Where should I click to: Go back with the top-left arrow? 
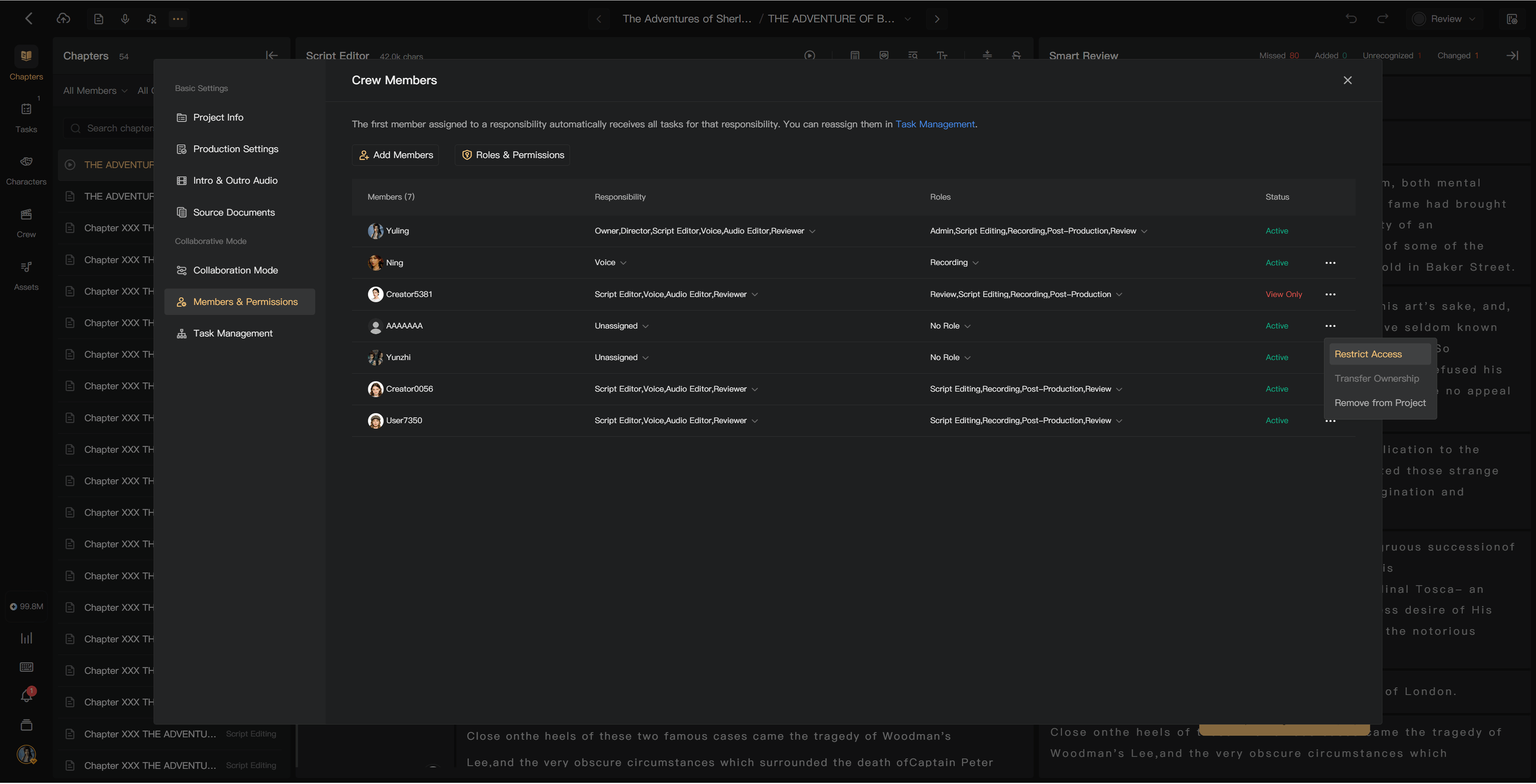click(x=29, y=18)
